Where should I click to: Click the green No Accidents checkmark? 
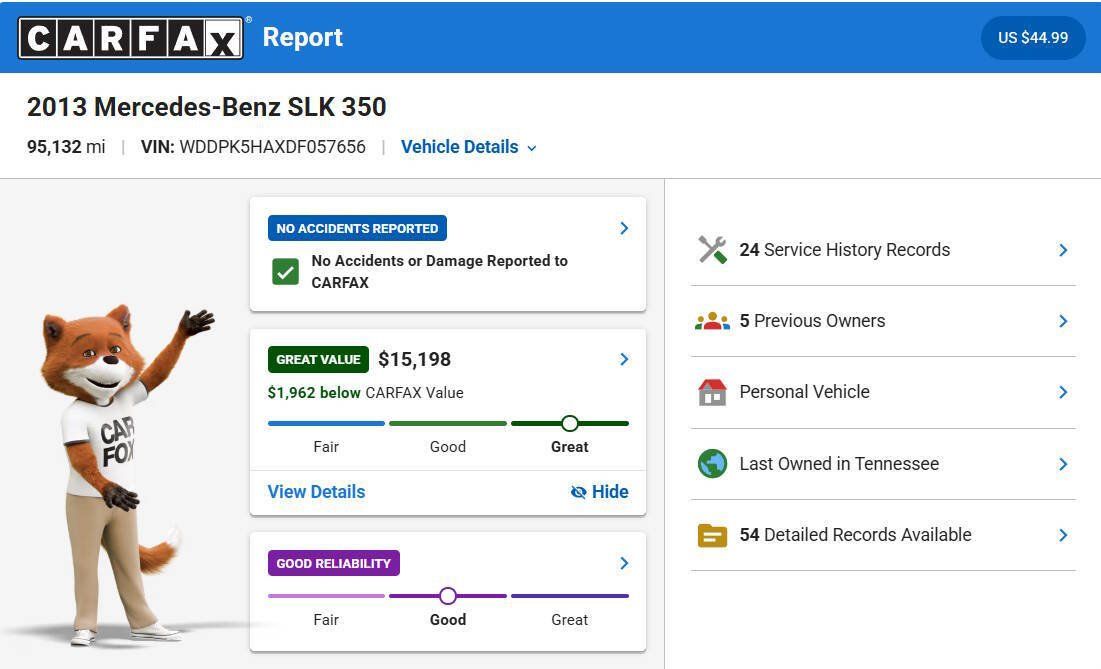(285, 272)
